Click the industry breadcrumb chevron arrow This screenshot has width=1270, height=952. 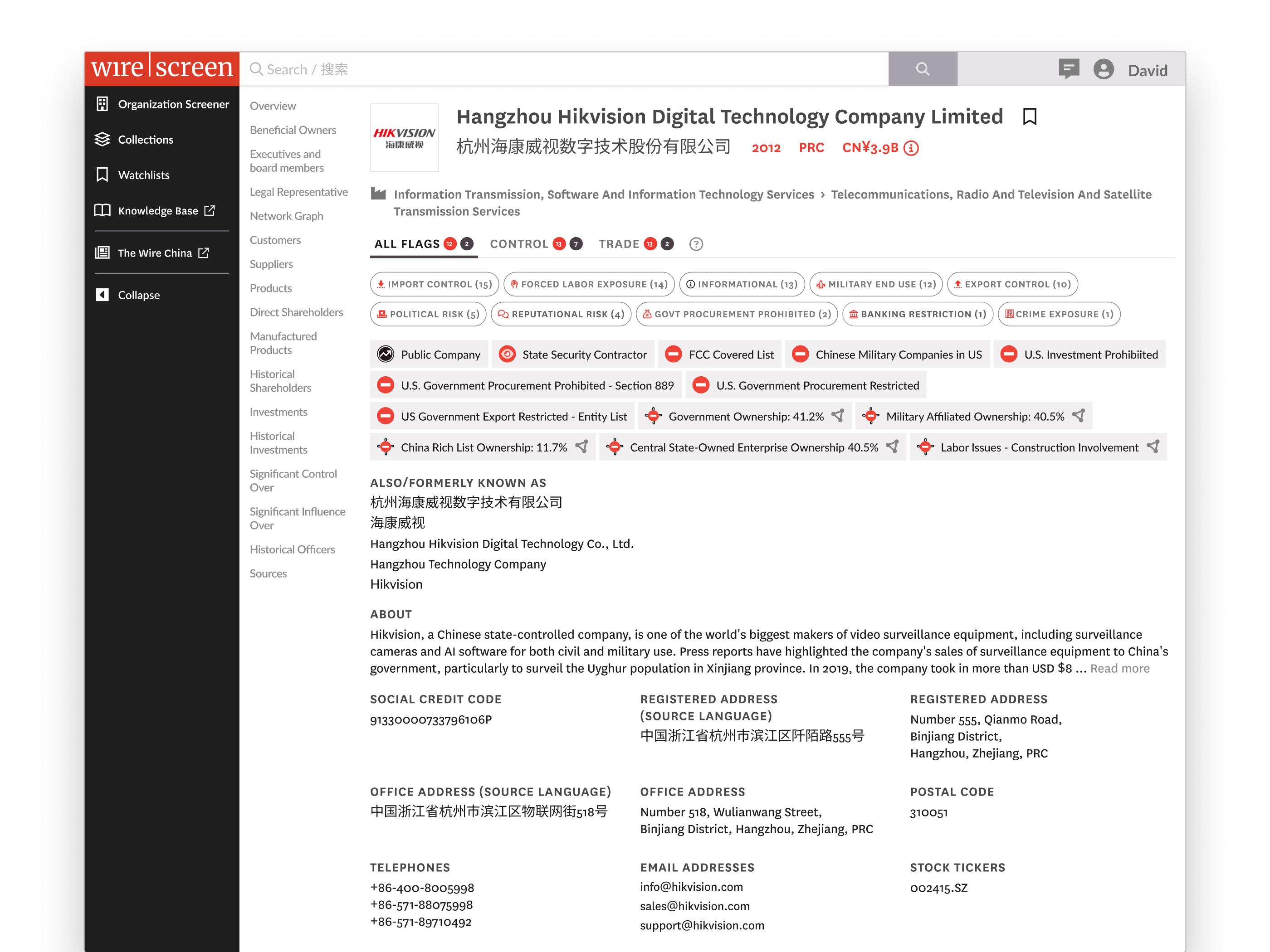tap(822, 195)
